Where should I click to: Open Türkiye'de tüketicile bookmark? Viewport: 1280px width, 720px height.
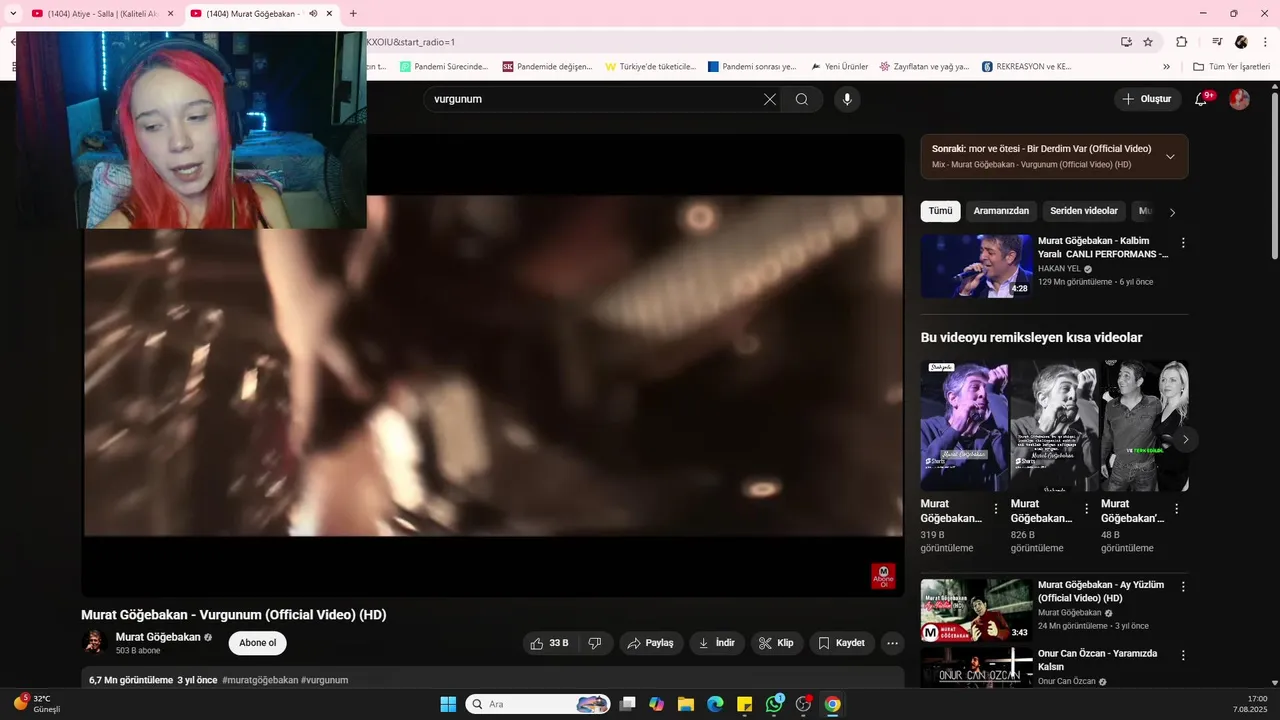pyautogui.click(x=650, y=67)
